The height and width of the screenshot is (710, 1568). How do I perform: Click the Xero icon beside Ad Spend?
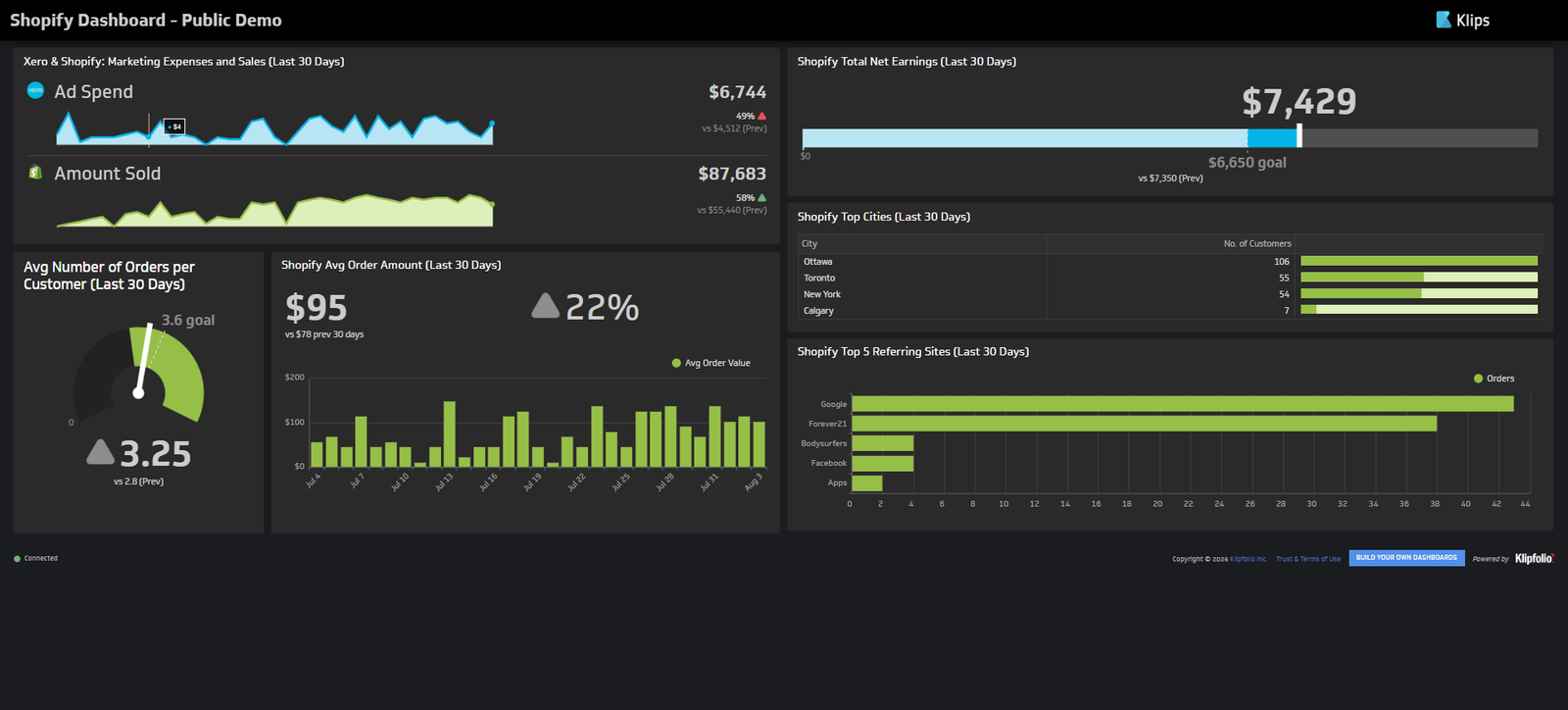coord(35,90)
